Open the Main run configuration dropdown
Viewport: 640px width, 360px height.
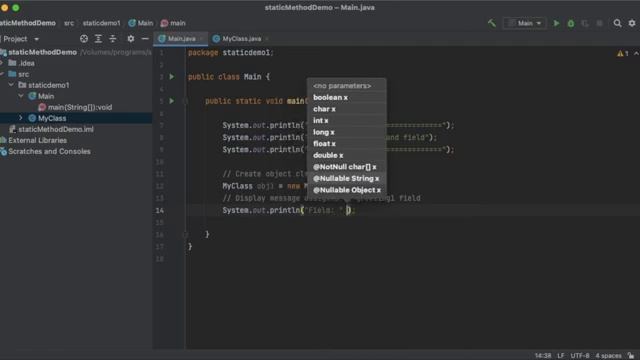[524, 23]
